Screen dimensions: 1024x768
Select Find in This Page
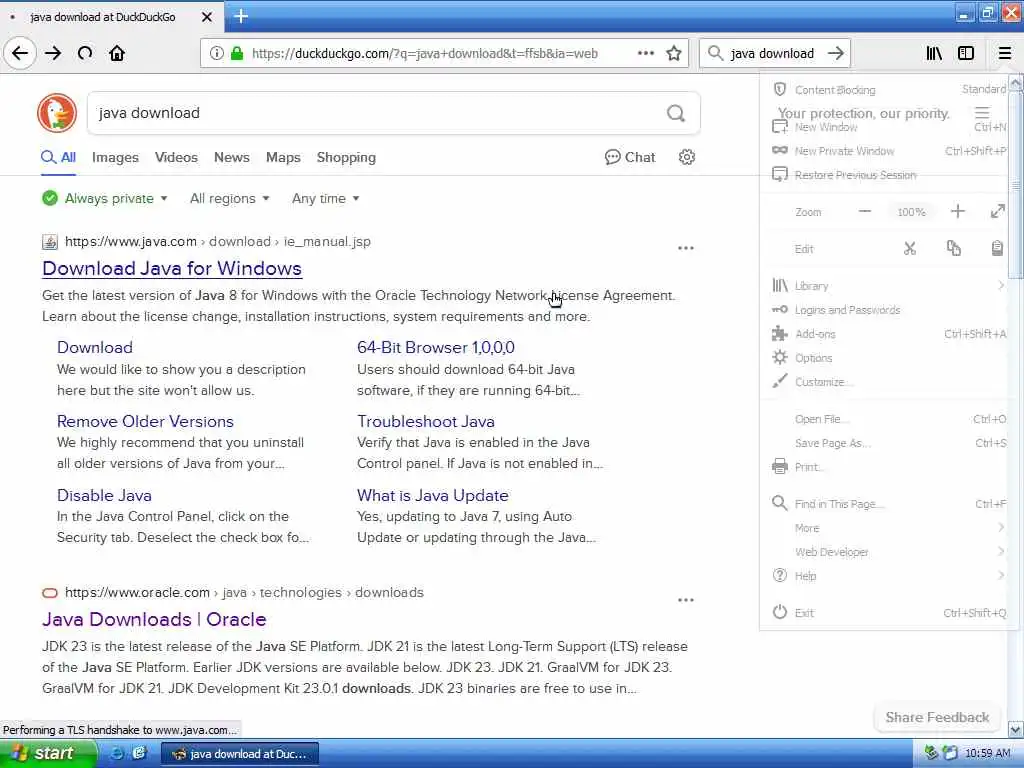pos(888,504)
